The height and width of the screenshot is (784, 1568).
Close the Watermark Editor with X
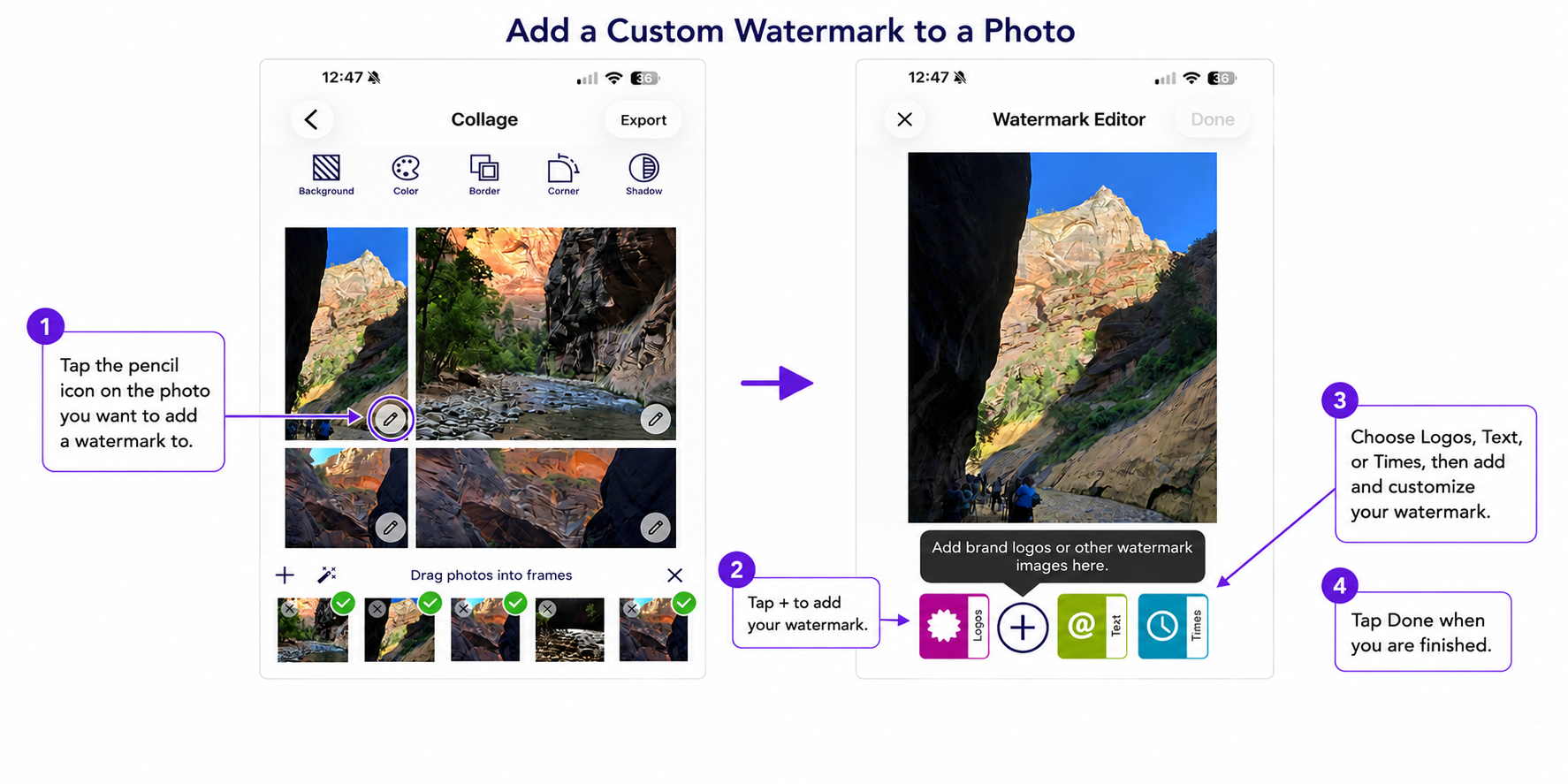pyautogui.click(x=904, y=119)
